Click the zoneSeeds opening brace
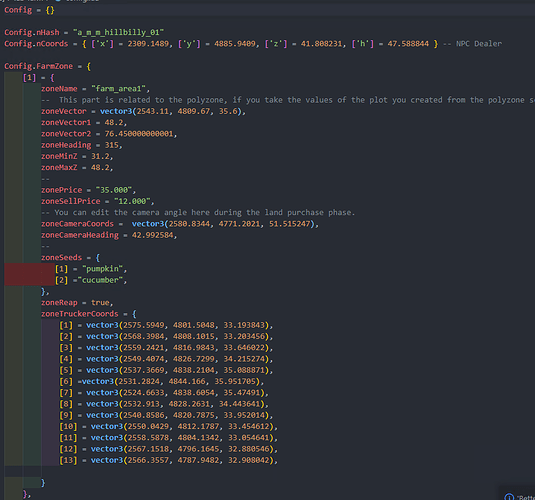Screen dimensions: 535x500 click(x=98, y=258)
